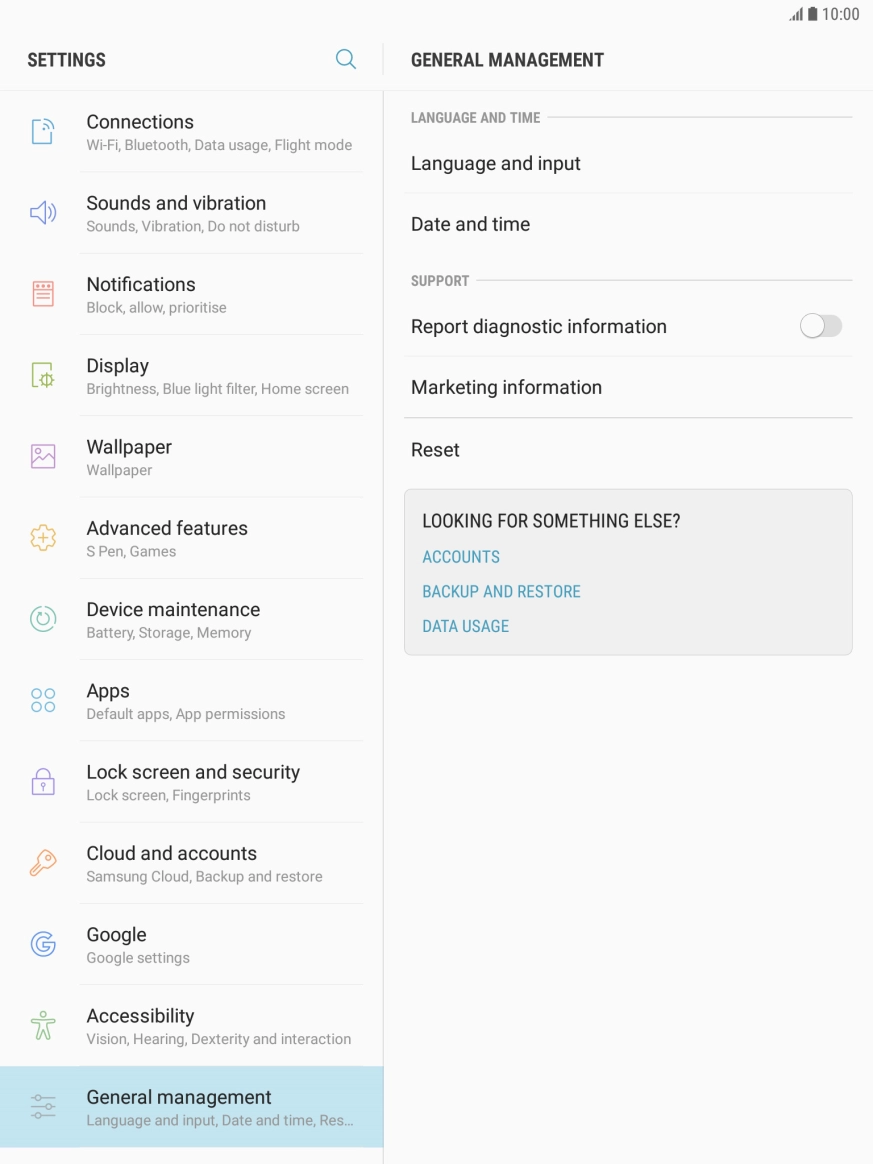Viewport: 873px width, 1164px height.
Task: Tap the Connections settings icon
Action: [x=43, y=132]
